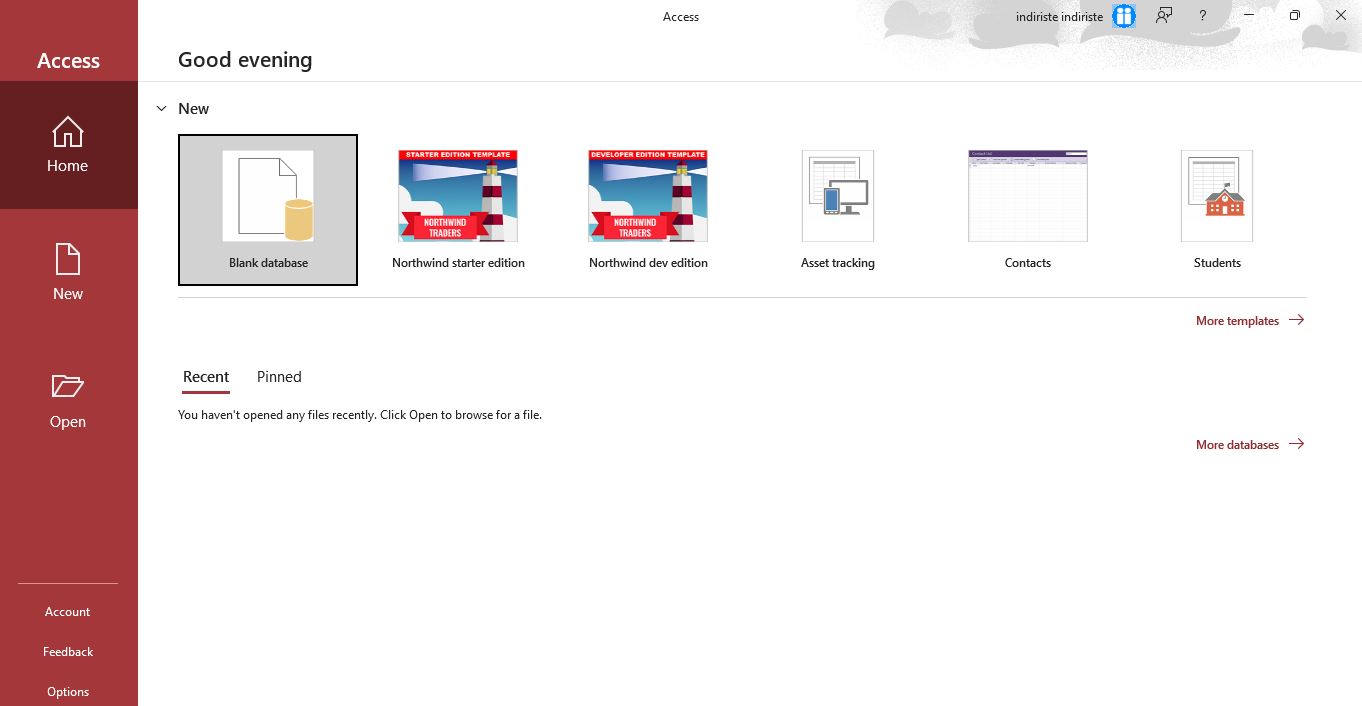The width and height of the screenshot is (1362, 706).
Task: Select the Blank database template
Action: click(268, 210)
